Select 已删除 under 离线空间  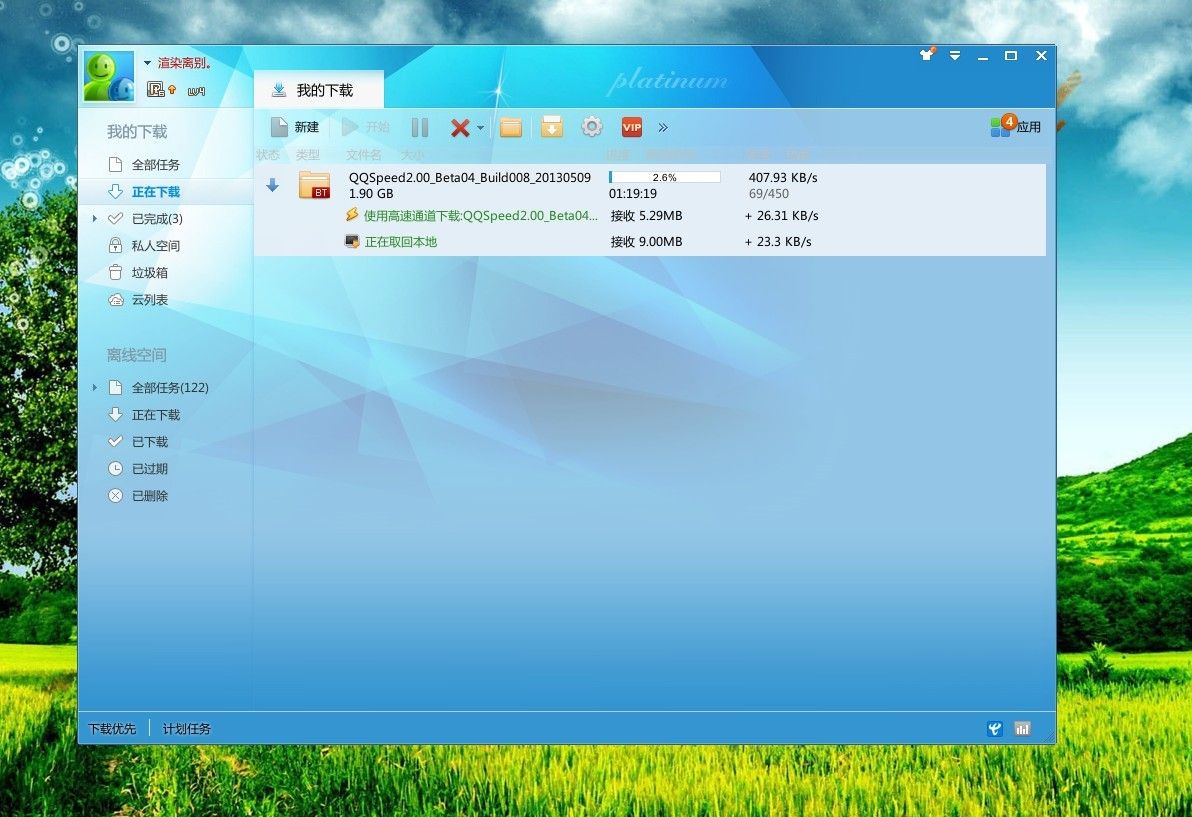coord(149,496)
